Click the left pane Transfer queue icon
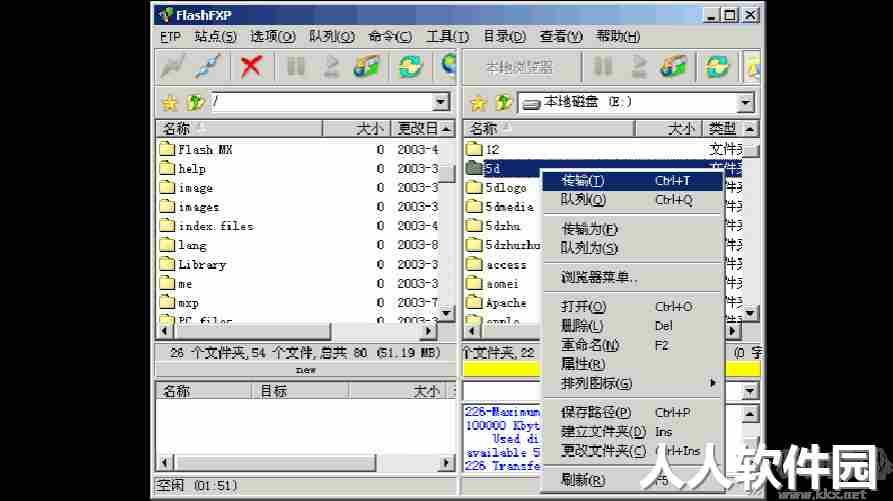 point(366,67)
